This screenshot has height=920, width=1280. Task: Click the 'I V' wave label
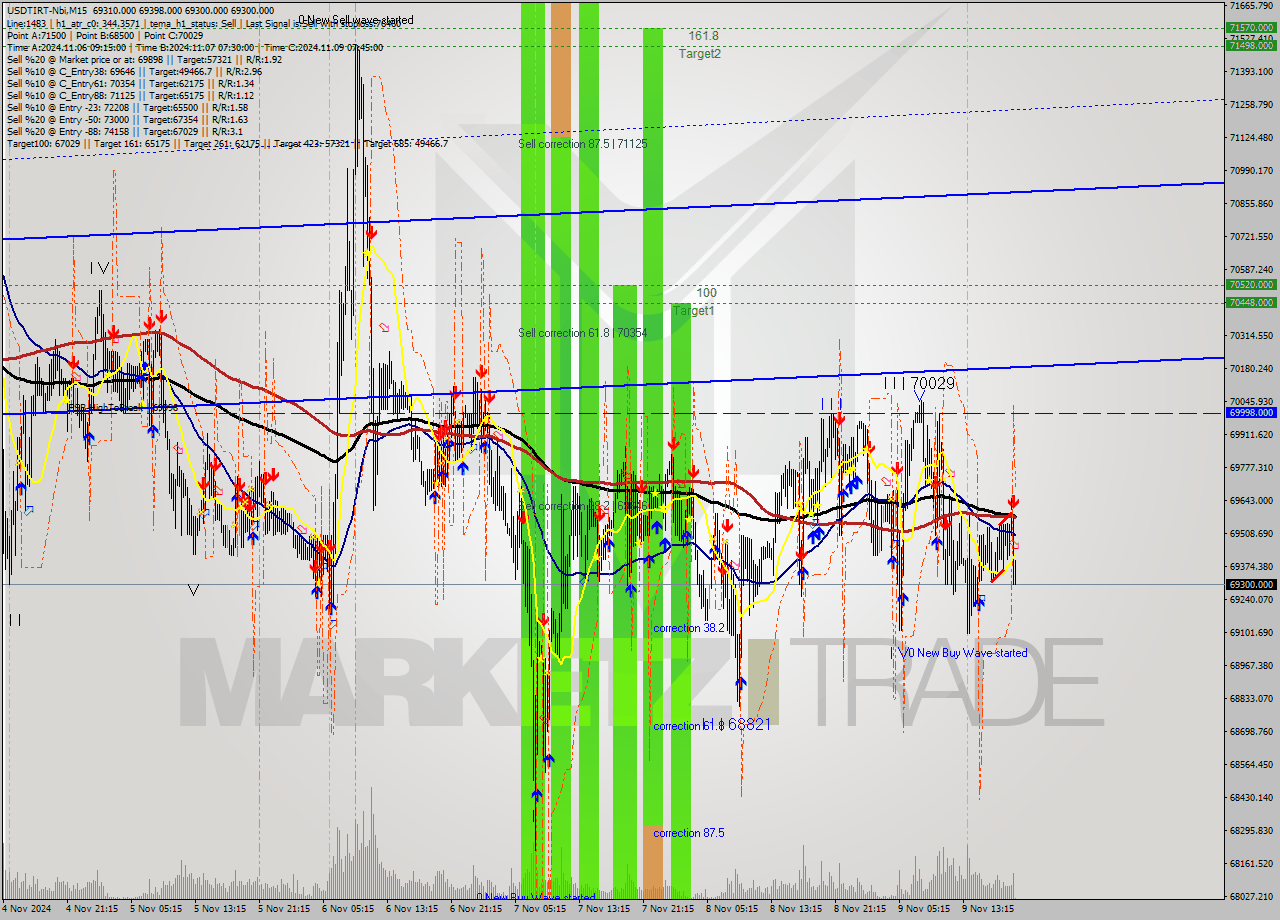[99, 268]
